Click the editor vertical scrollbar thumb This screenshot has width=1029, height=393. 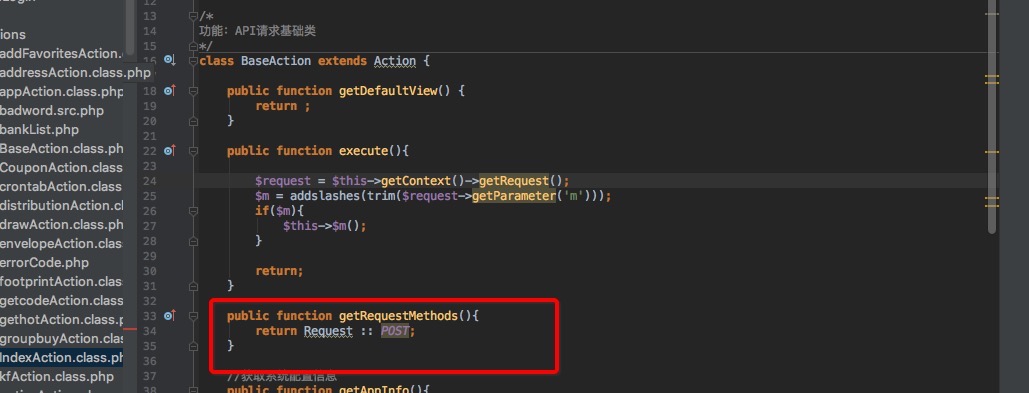pyautogui.click(x=992, y=118)
